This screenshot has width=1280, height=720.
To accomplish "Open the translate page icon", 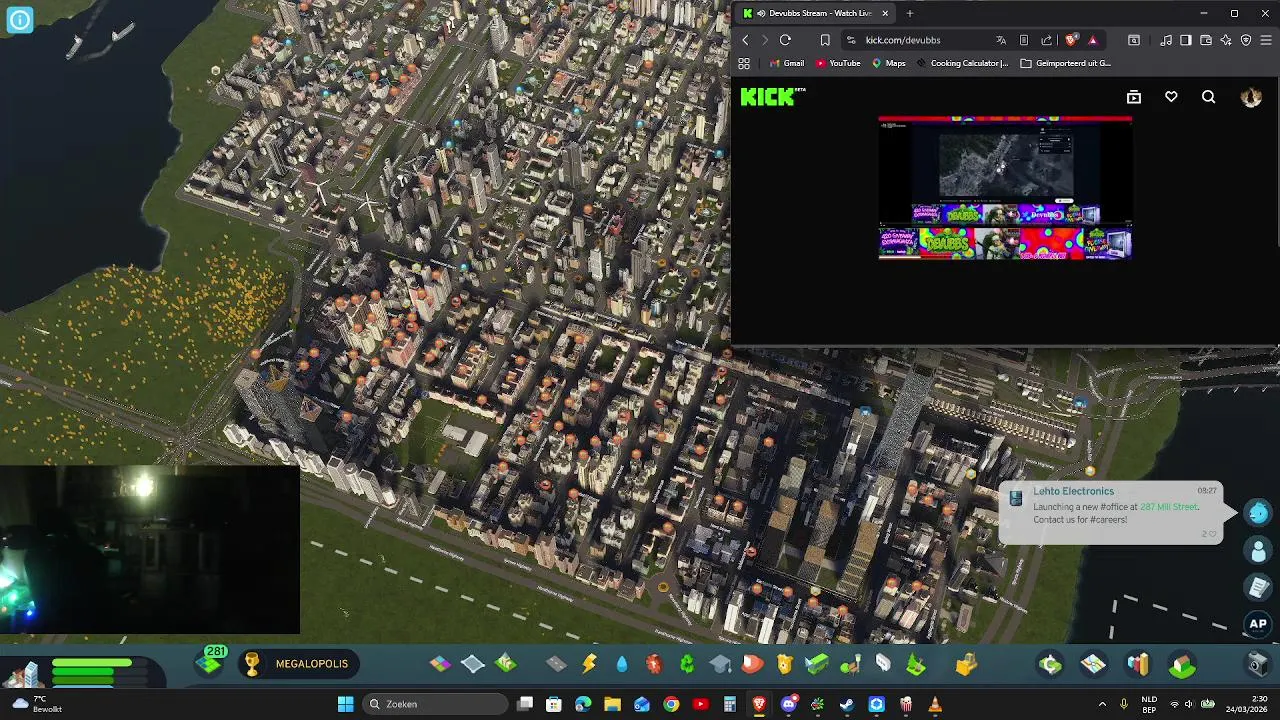I will coord(1001,40).
